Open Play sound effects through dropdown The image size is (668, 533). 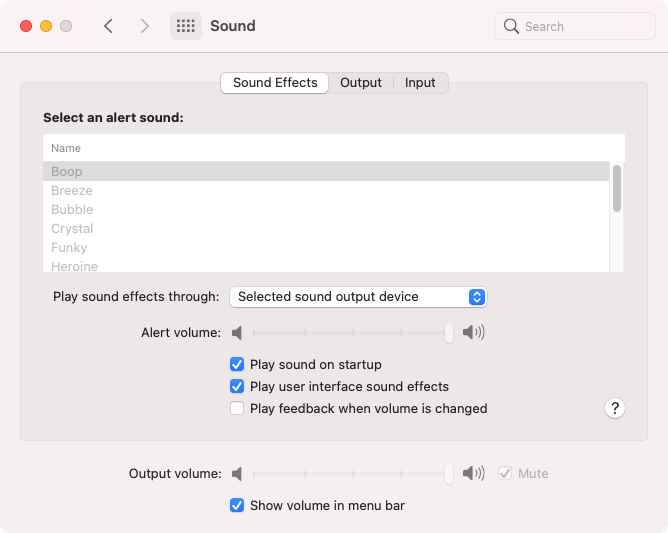point(358,297)
